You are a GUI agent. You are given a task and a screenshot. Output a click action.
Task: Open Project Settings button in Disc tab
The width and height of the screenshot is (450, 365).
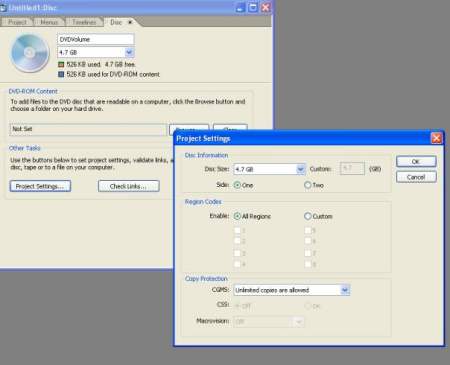point(40,186)
